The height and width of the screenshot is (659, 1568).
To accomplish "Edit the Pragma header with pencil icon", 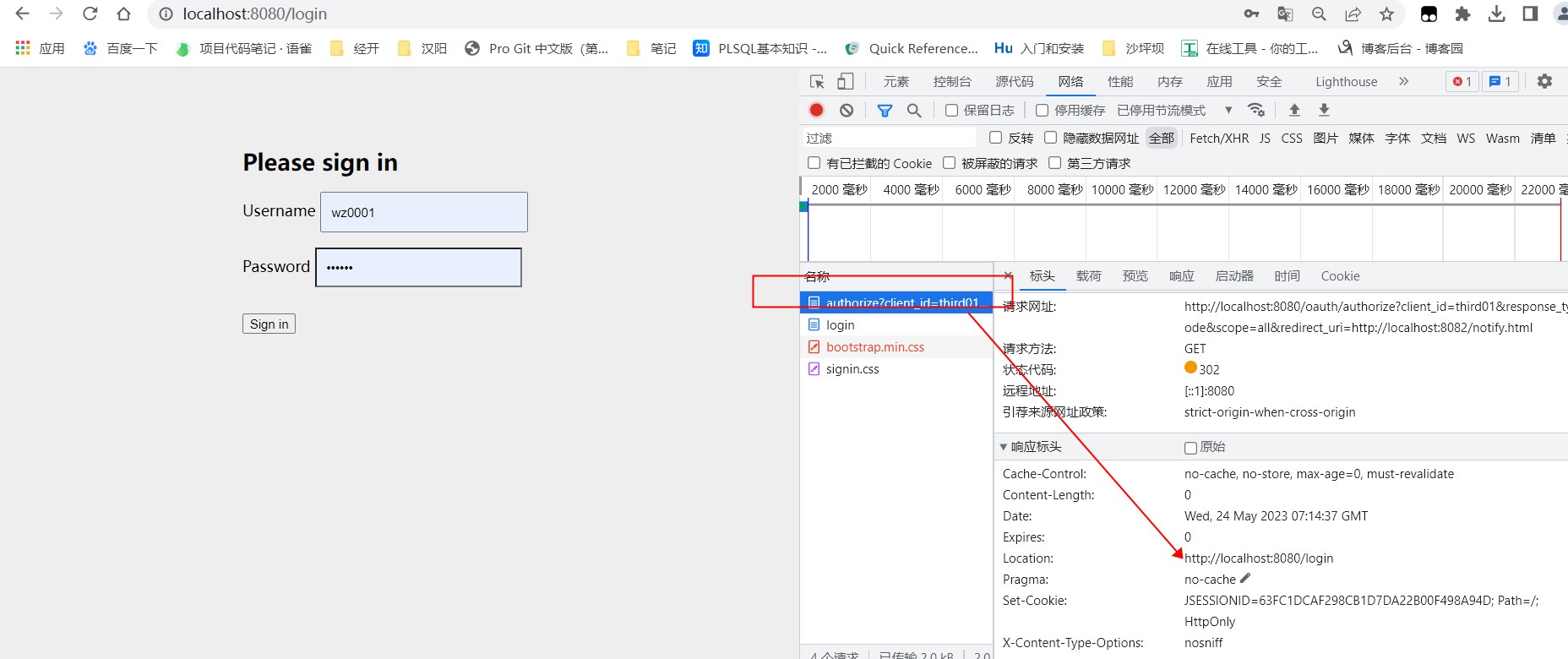I will 1245,579.
